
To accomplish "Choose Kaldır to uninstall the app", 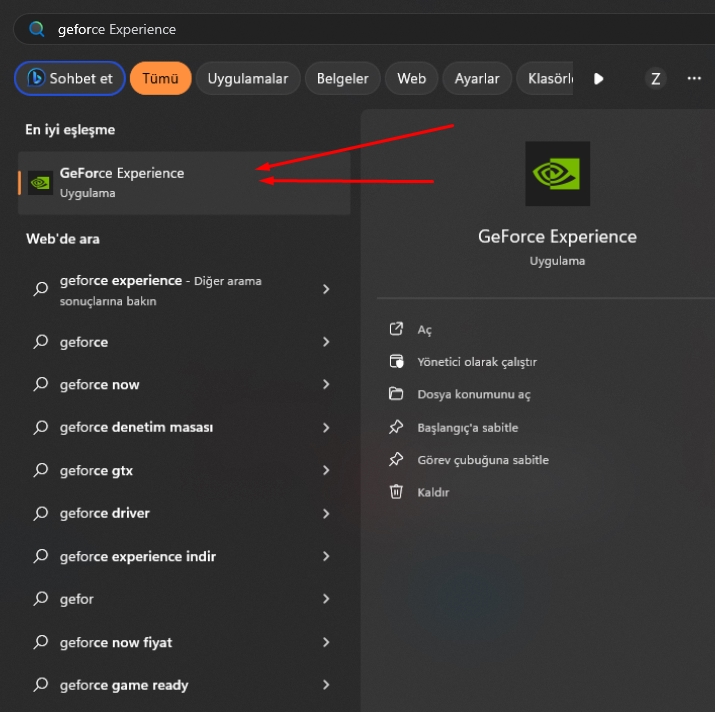I will [x=433, y=493].
